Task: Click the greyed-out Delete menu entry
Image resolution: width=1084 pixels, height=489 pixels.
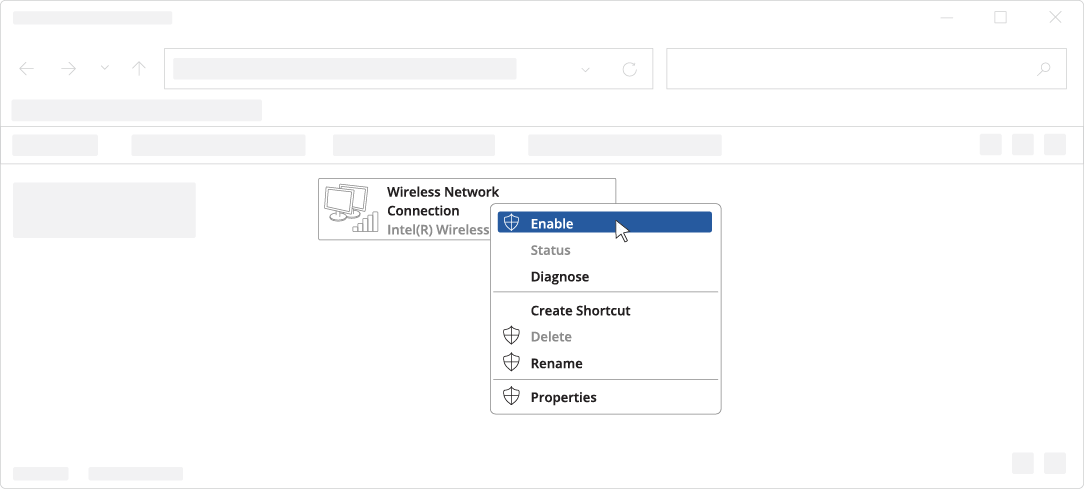Action: tap(551, 337)
